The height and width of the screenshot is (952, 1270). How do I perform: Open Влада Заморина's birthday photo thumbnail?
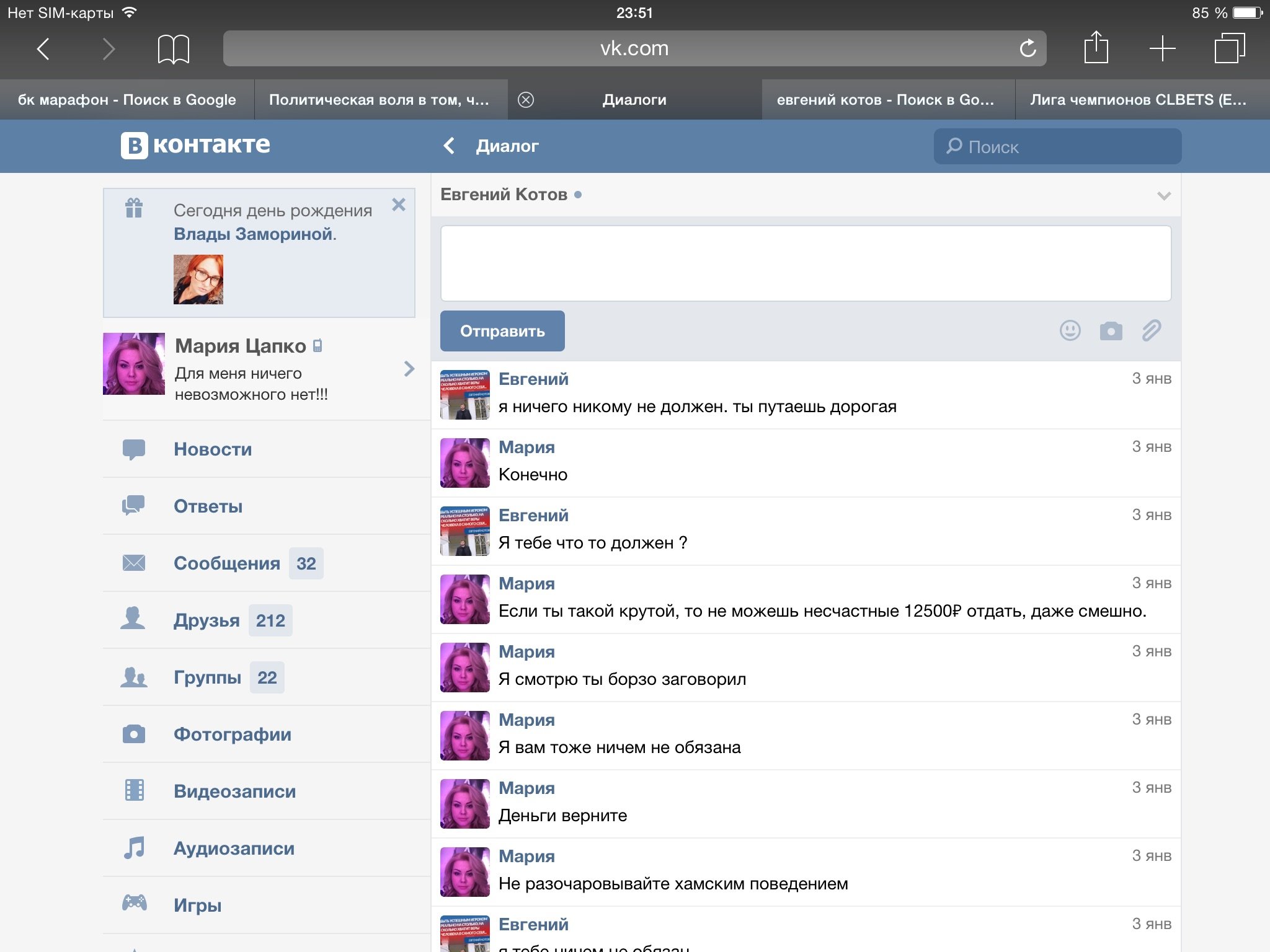(x=198, y=280)
